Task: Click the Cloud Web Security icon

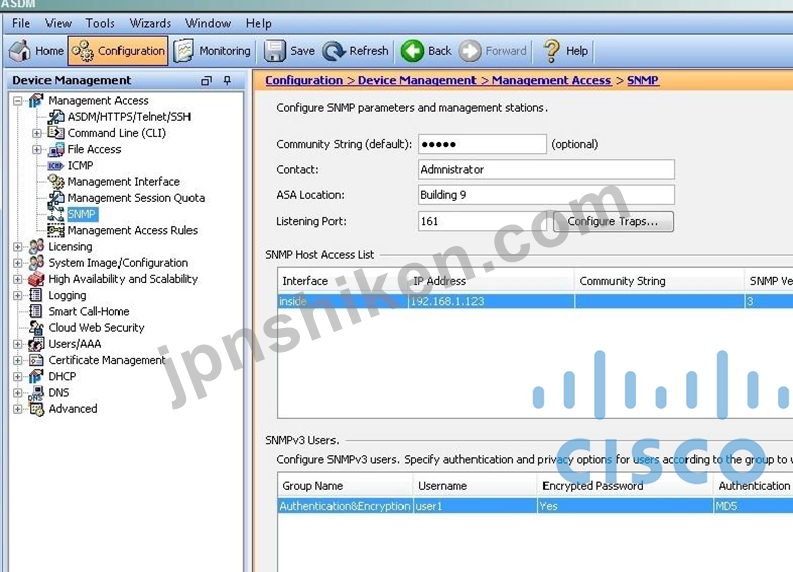Action: pos(36,327)
